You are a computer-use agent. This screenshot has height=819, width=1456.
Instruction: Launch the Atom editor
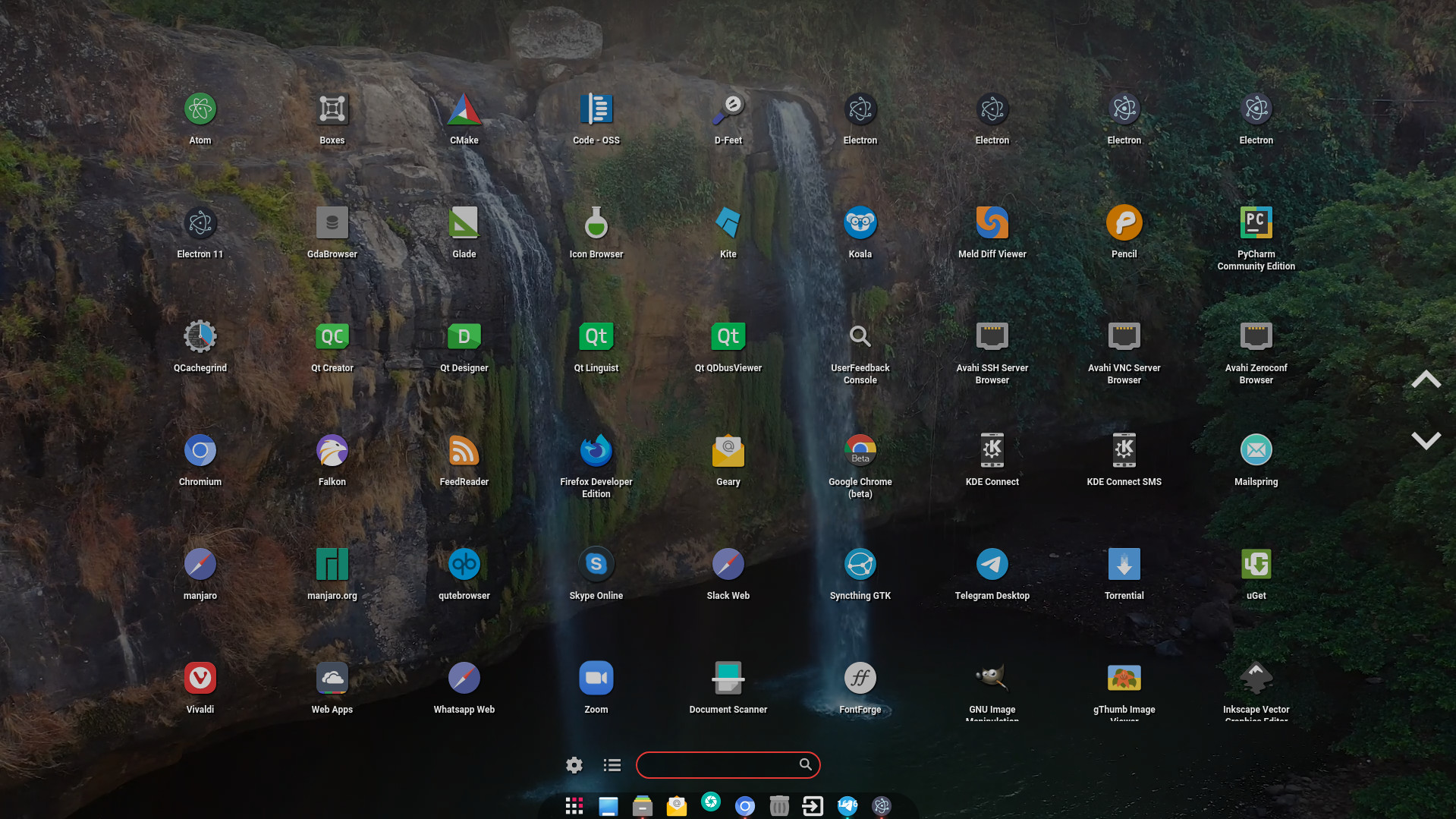[x=200, y=110]
